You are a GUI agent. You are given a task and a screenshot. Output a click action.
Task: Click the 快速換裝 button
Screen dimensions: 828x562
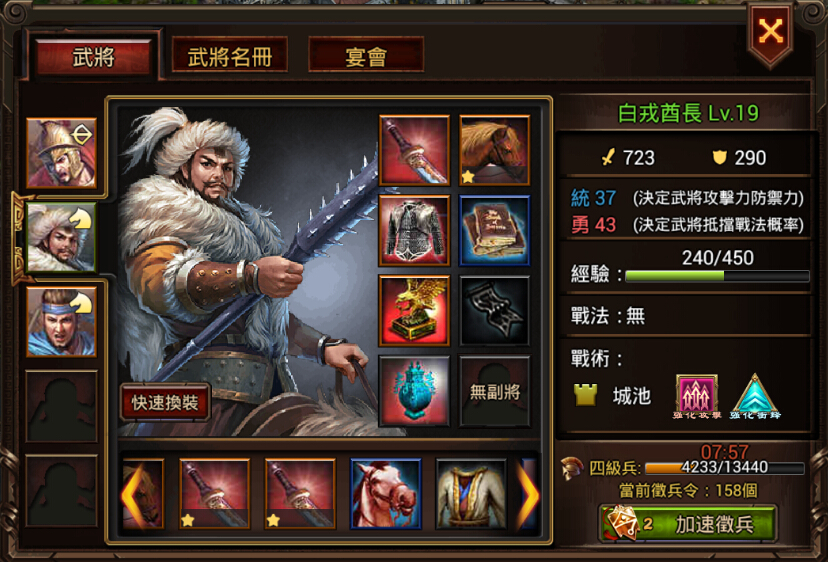(x=165, y=402)
